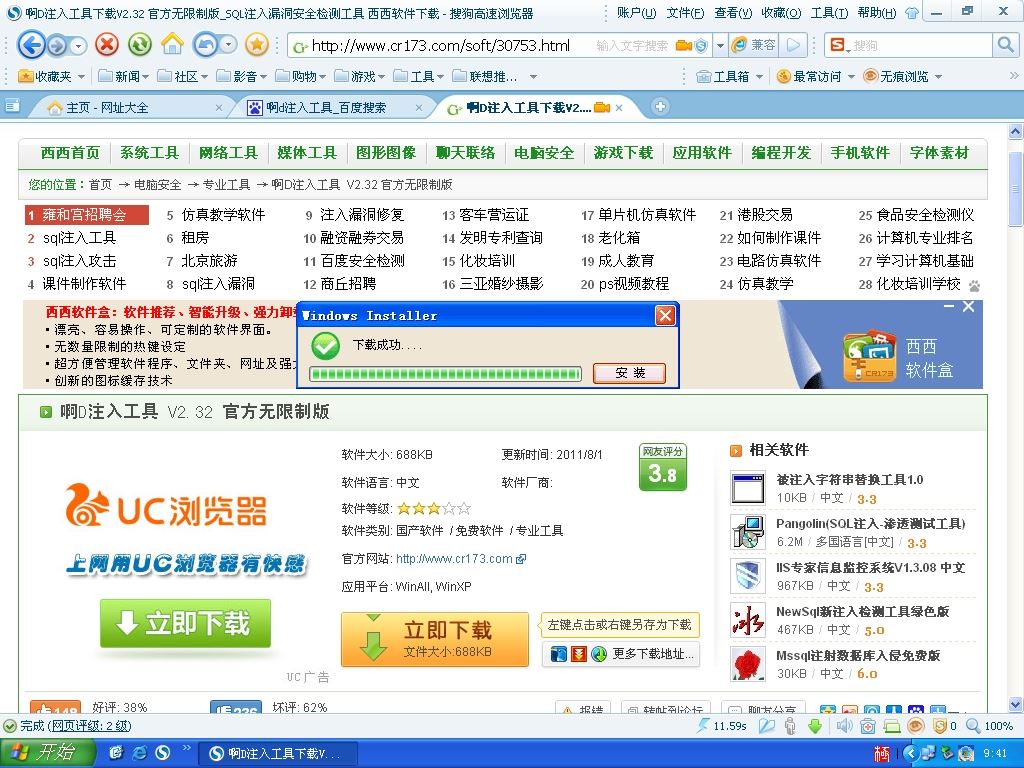Open the browser repair first-aid kit icon
Image resolution: width=1024 pixels, height=768 pixels.
coord(868,726)
